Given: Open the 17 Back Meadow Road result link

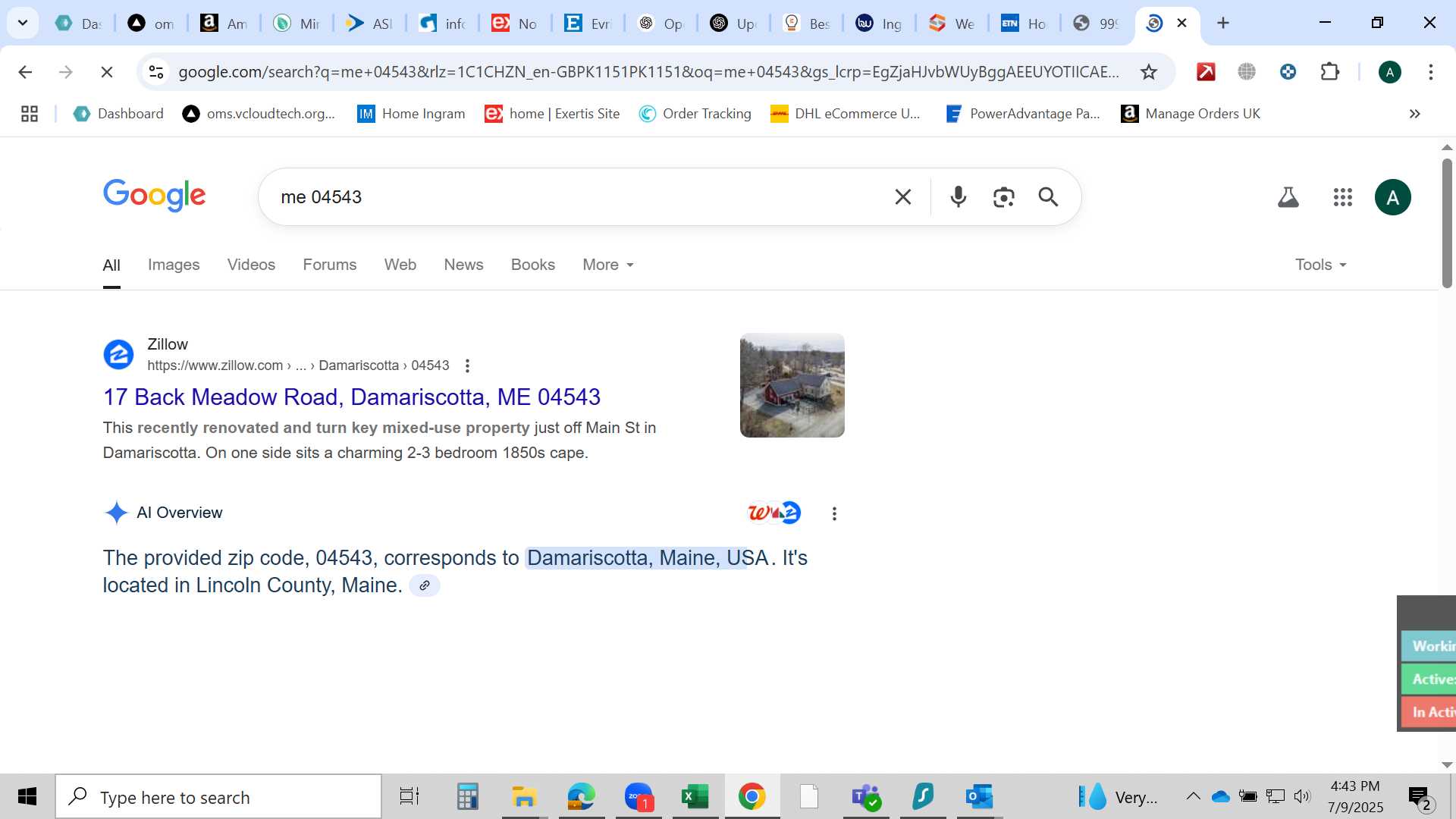Looking at the screenshot, I should 352,397.
